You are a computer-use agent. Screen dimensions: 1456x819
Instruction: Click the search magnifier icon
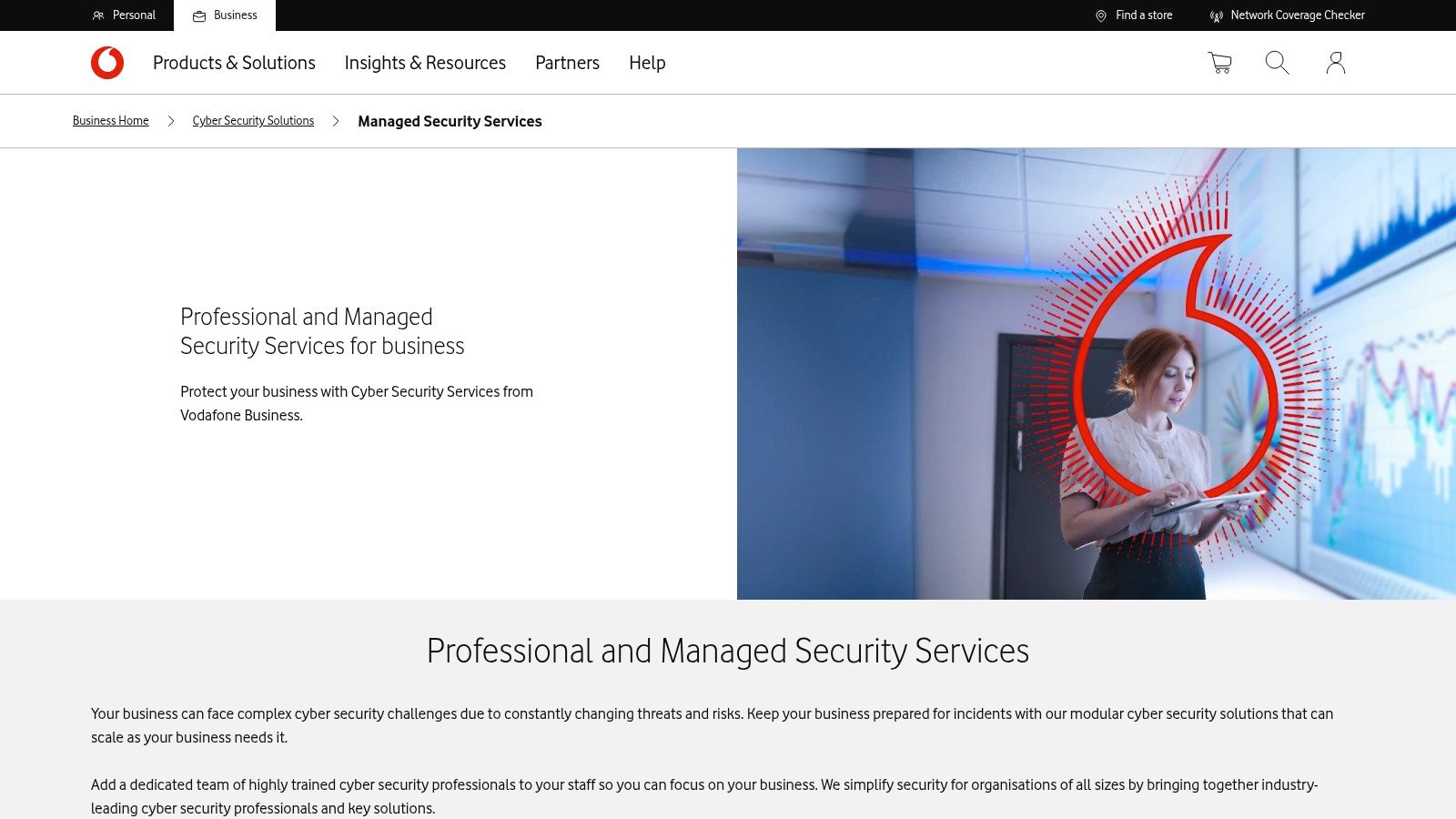[1277, 63]
